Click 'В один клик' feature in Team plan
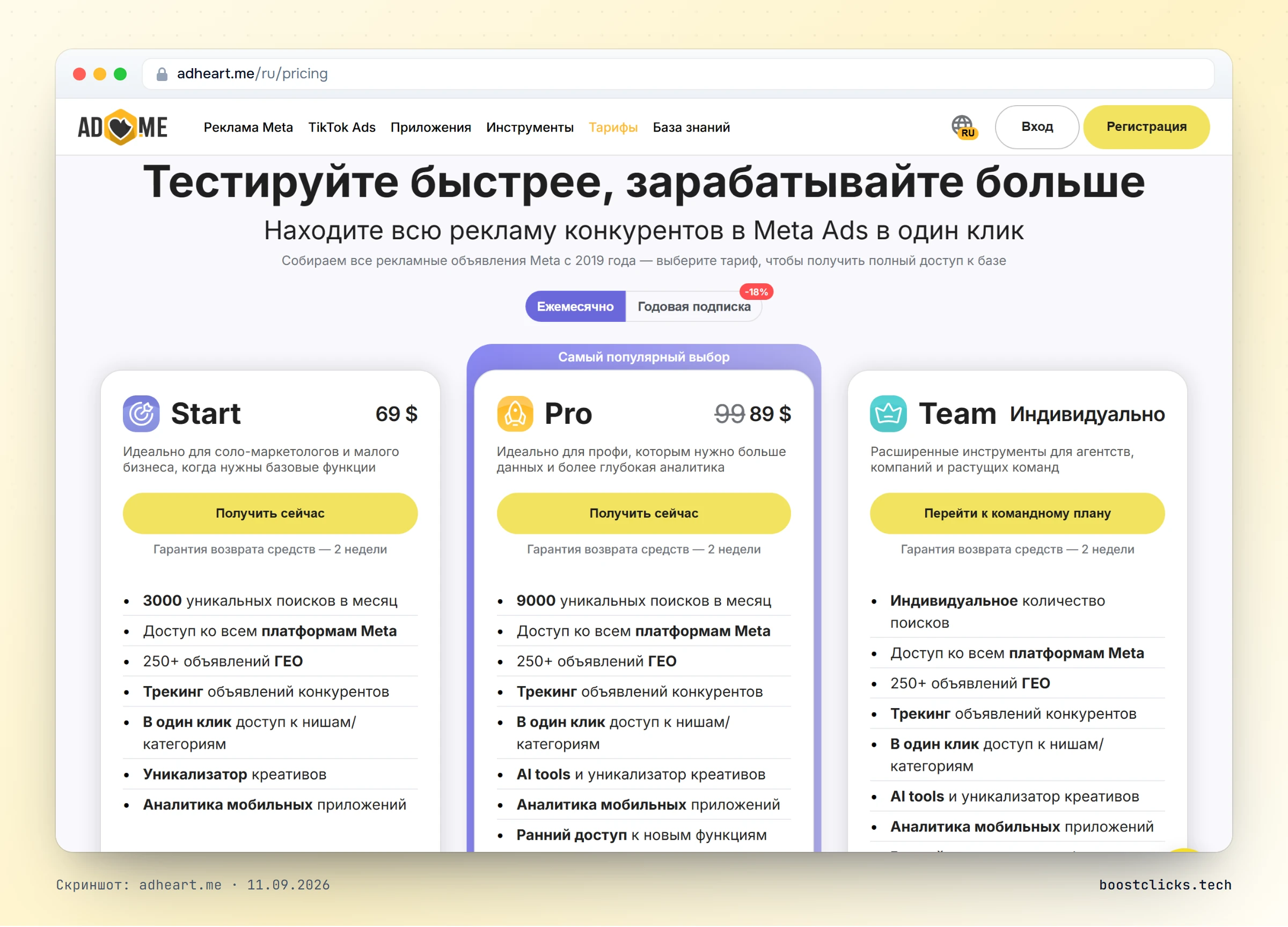 pyautogui.click(x=997, y=755)
